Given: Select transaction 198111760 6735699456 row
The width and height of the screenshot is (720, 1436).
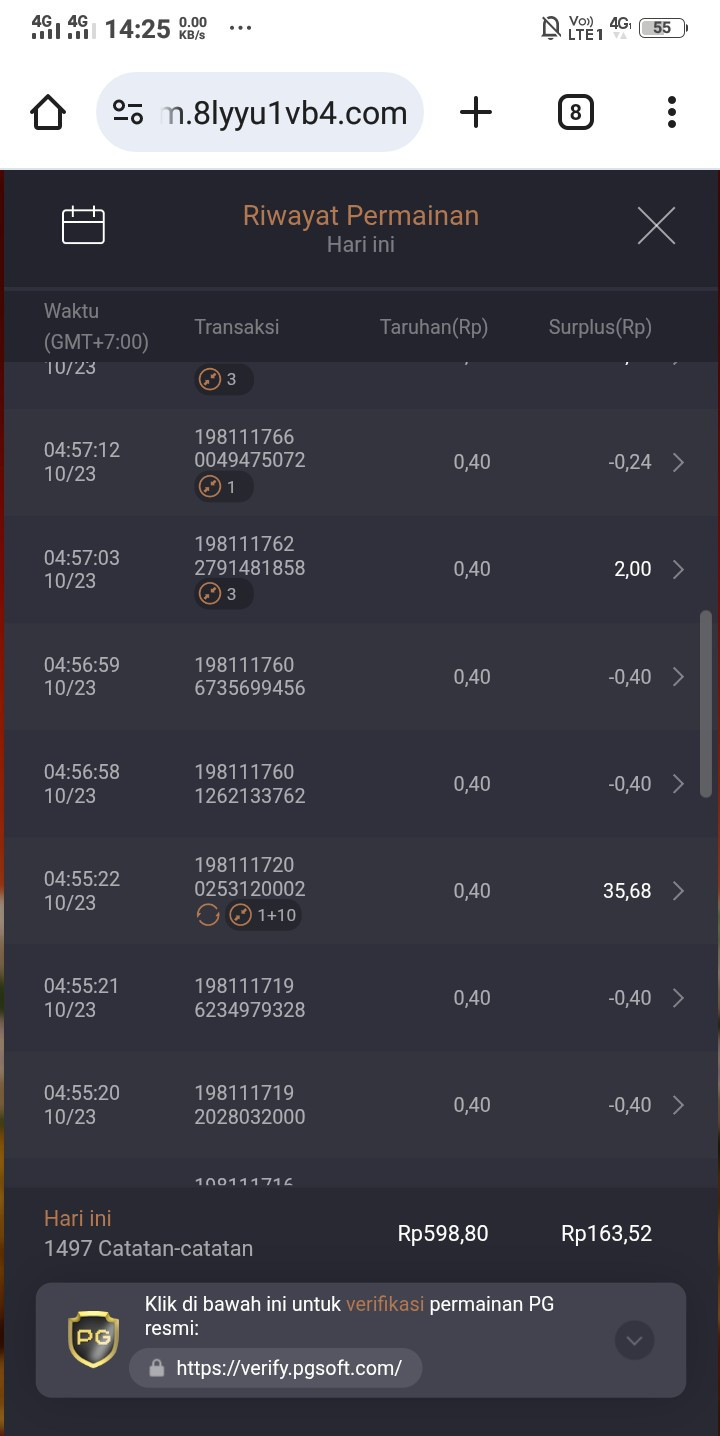Looking at the screenshot, I should pos(360,677).
